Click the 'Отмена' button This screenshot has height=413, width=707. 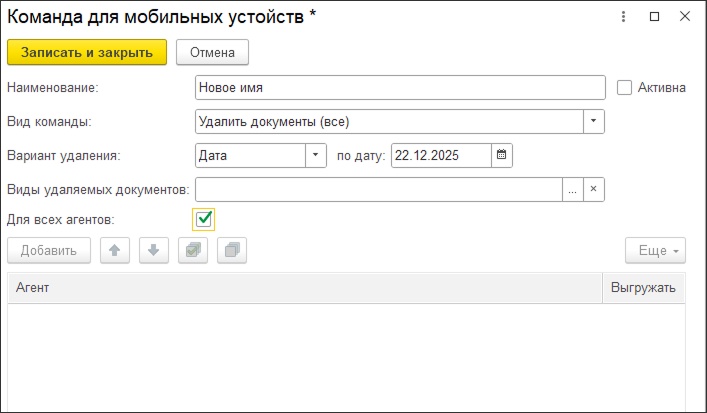click(x=212, y=52)
